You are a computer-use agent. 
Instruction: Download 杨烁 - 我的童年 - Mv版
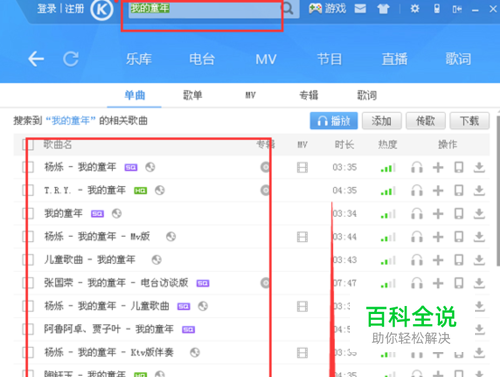[x=479, y=237]
